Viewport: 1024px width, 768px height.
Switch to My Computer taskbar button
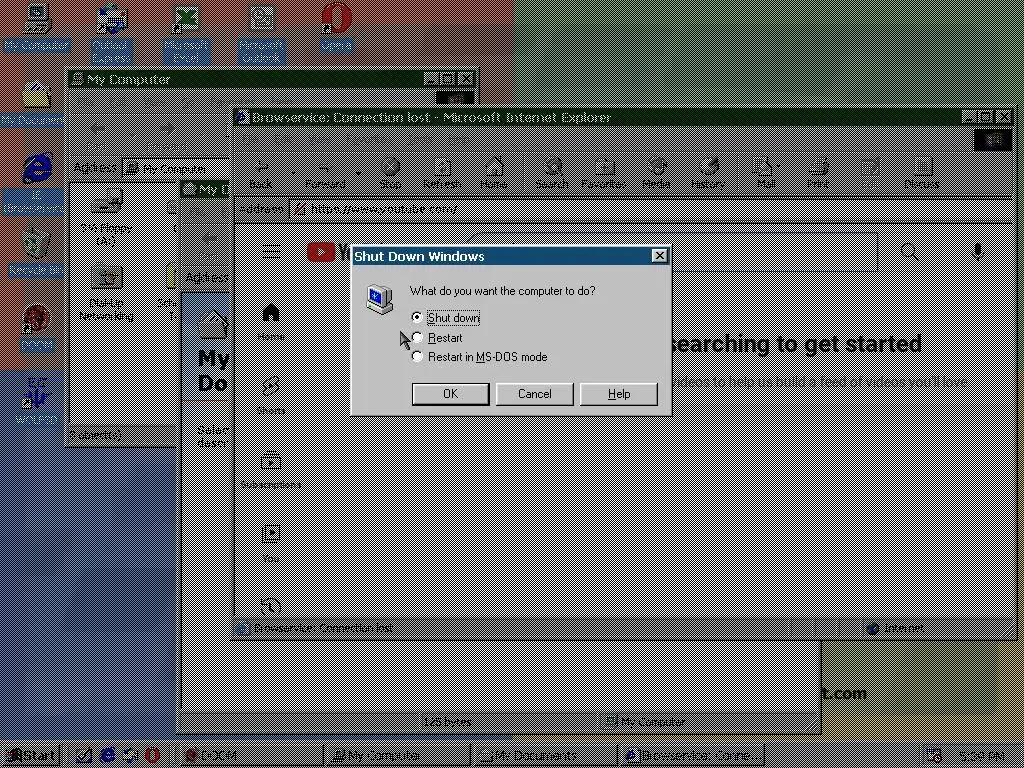coord(397,756)
